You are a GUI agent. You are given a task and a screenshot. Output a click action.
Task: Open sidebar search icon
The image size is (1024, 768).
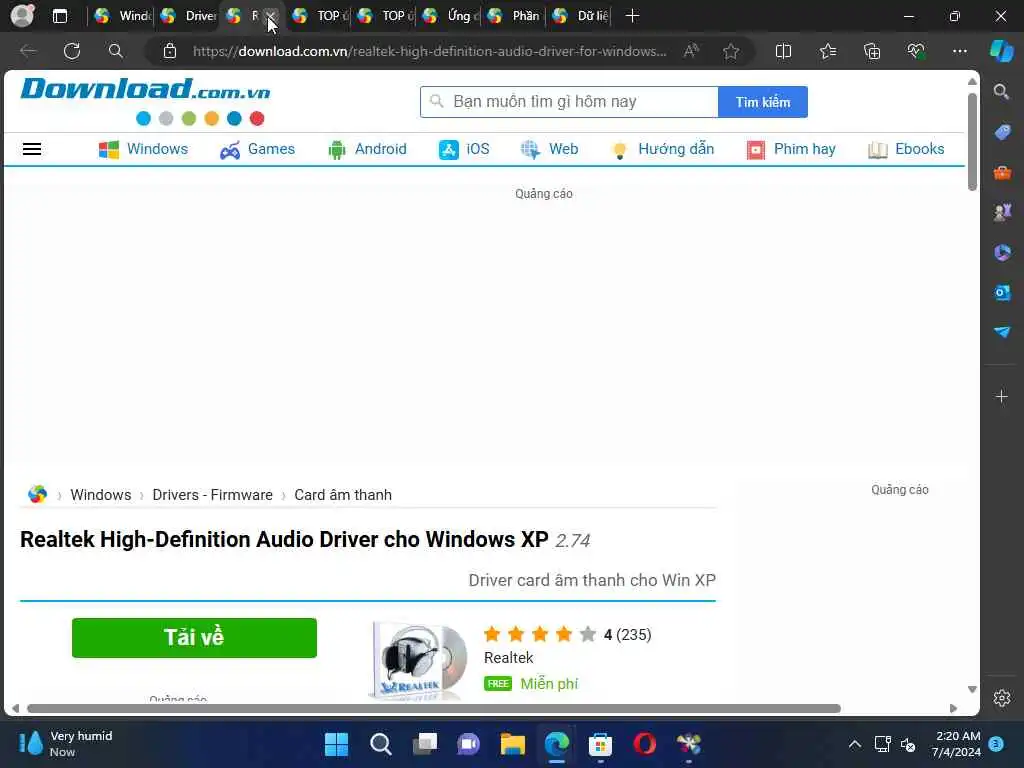point(1002,91)
